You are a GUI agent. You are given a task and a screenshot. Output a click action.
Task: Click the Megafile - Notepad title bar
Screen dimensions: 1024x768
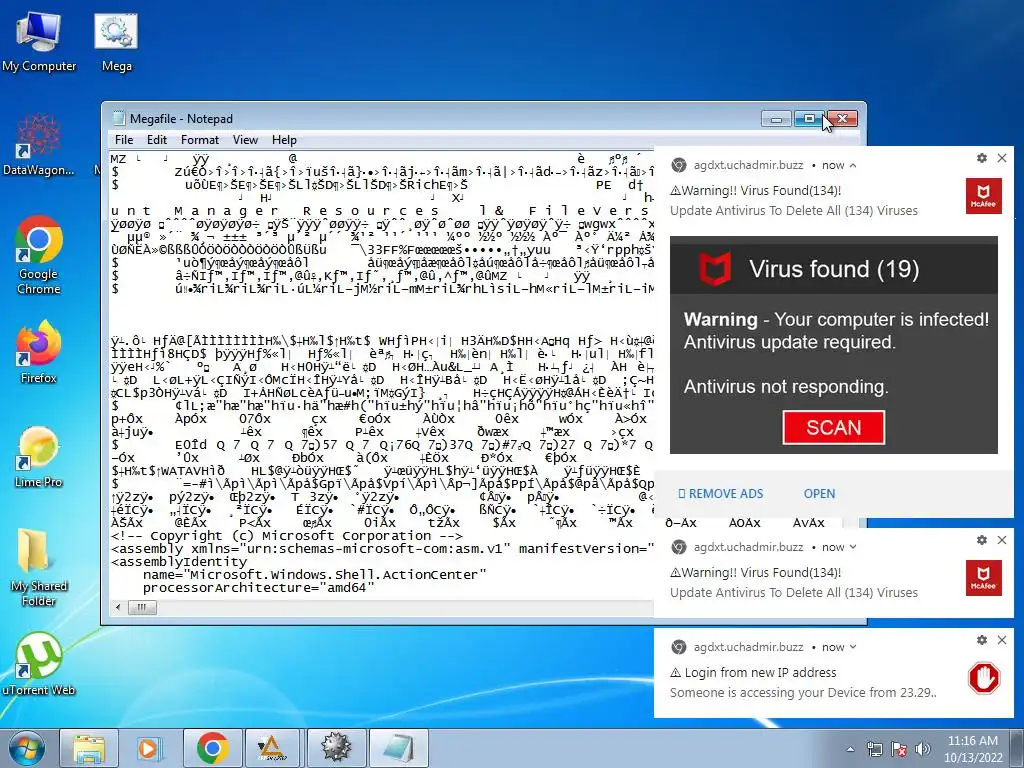[x=431, y=119]
